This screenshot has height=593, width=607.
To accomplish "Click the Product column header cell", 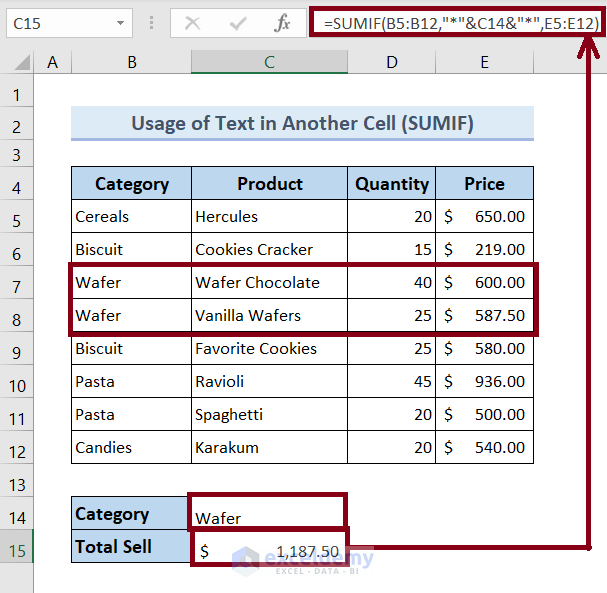I will (x=269, y=184).
